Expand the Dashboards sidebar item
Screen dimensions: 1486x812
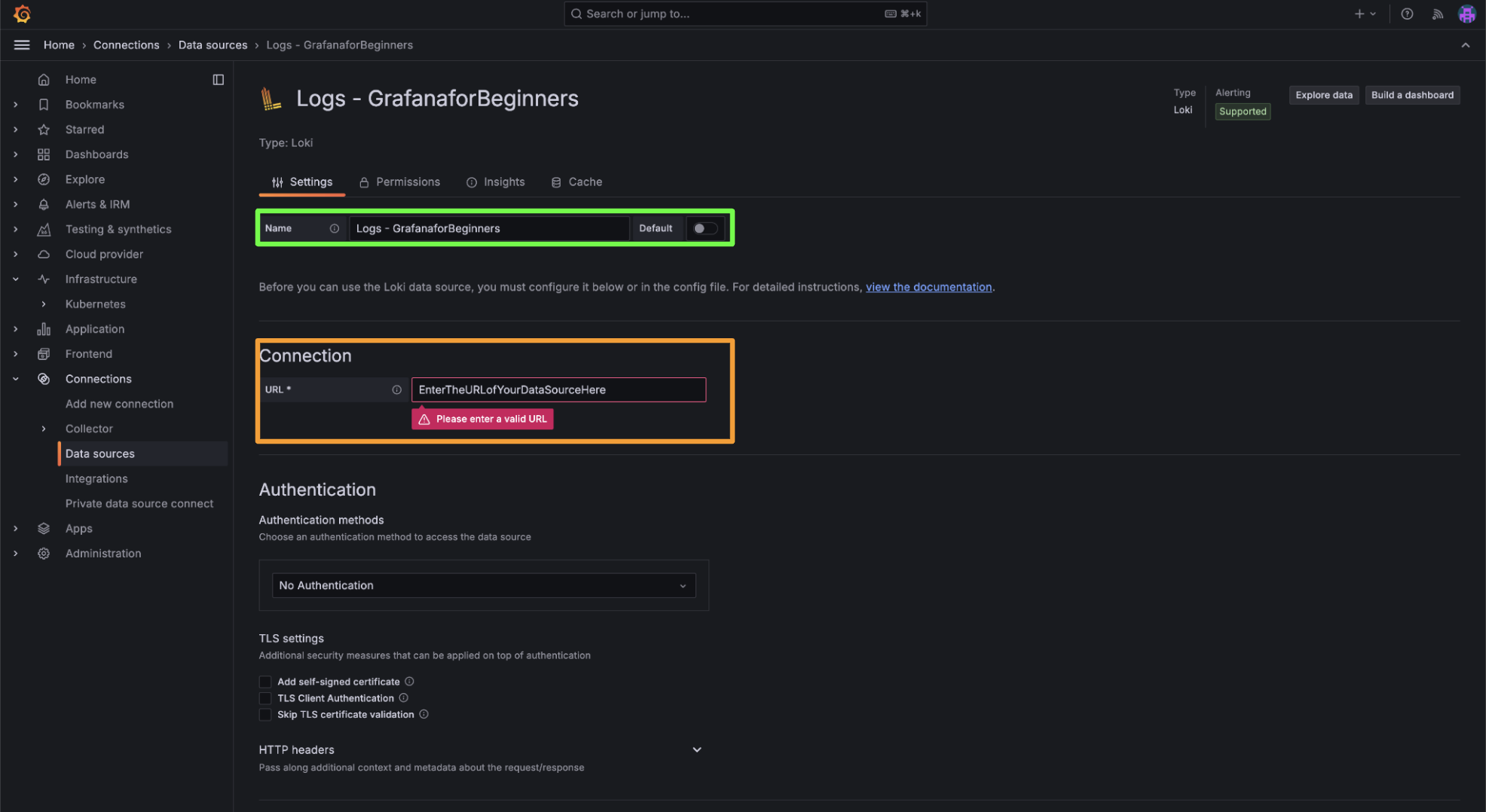click(16, 154)
